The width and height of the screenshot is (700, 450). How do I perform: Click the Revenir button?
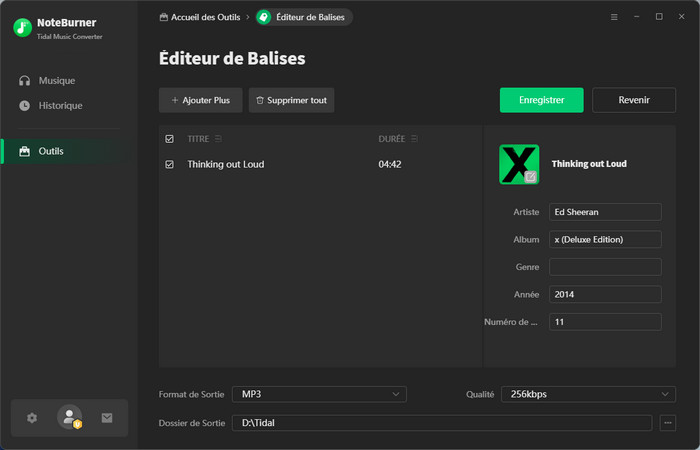[x=634, y=100]
